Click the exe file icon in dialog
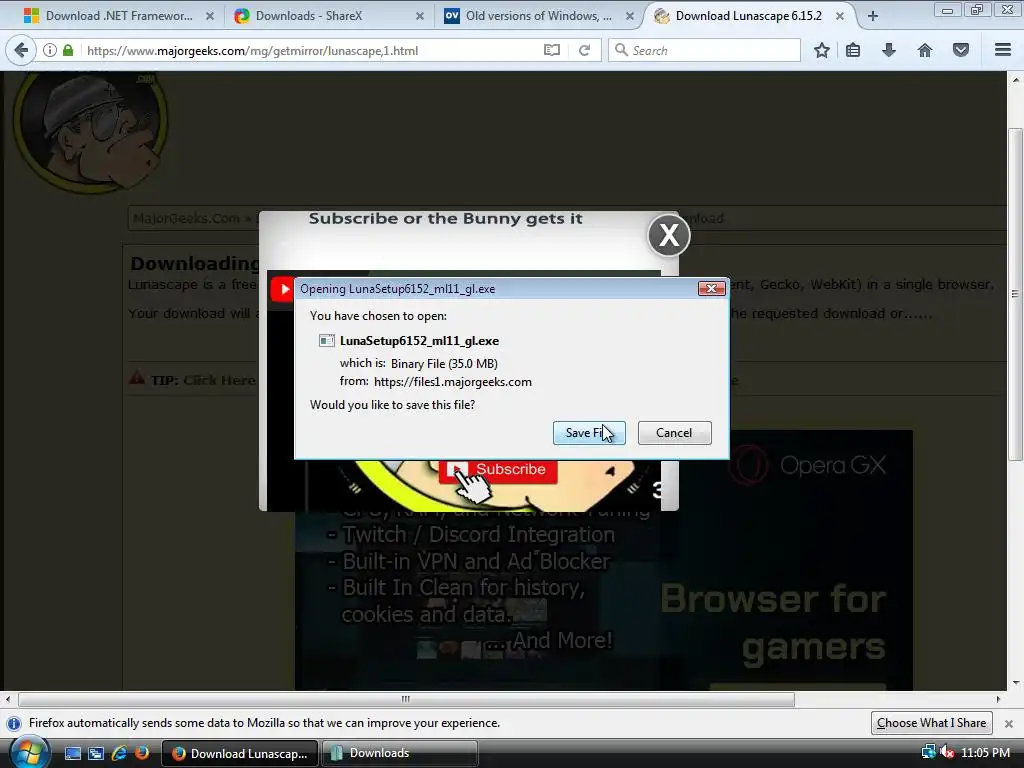This screenshot has height=768, width=1024. click(x=327, y=341)
